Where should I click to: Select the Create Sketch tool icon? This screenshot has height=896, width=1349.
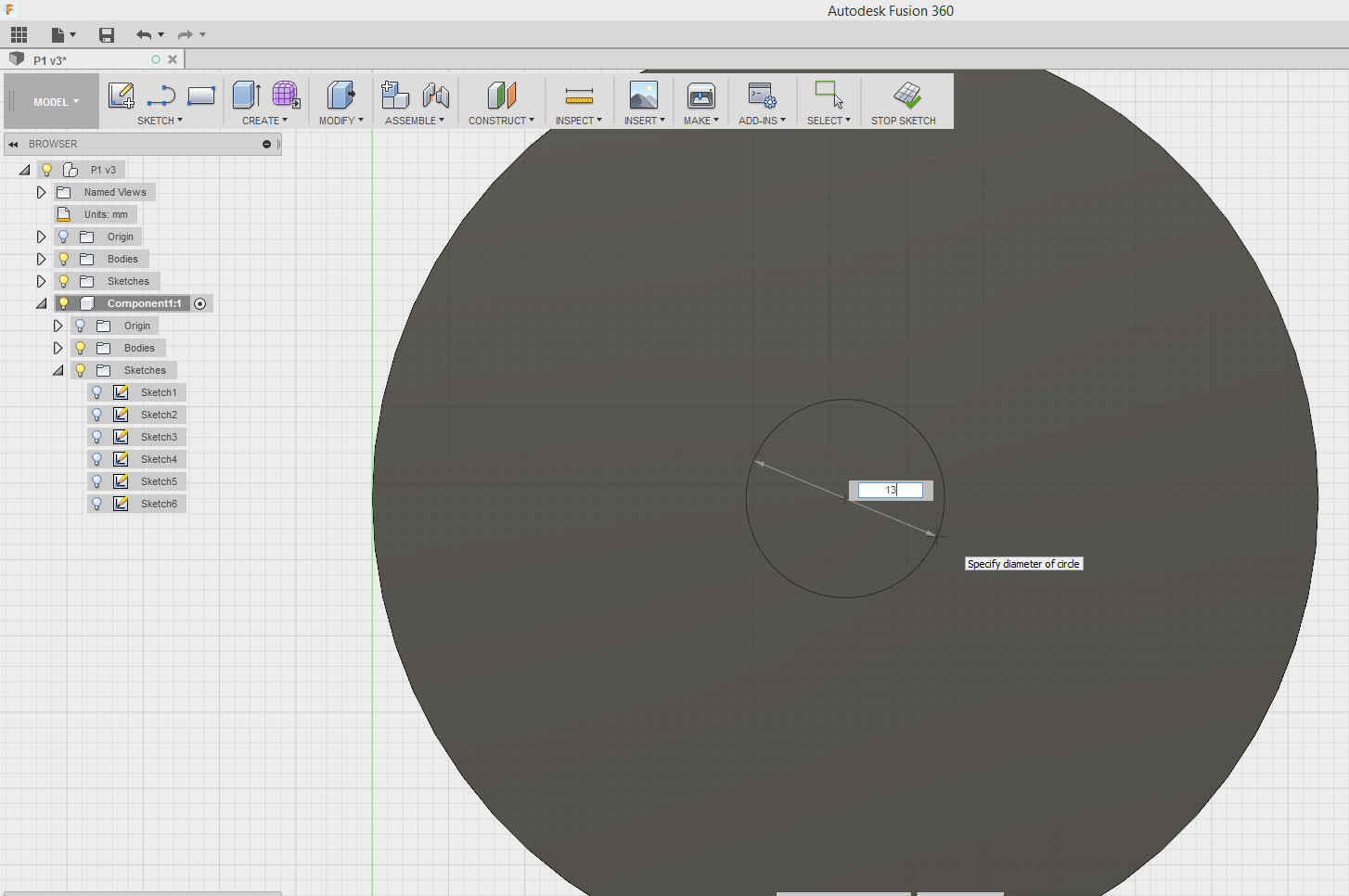[x=122, y=95]
